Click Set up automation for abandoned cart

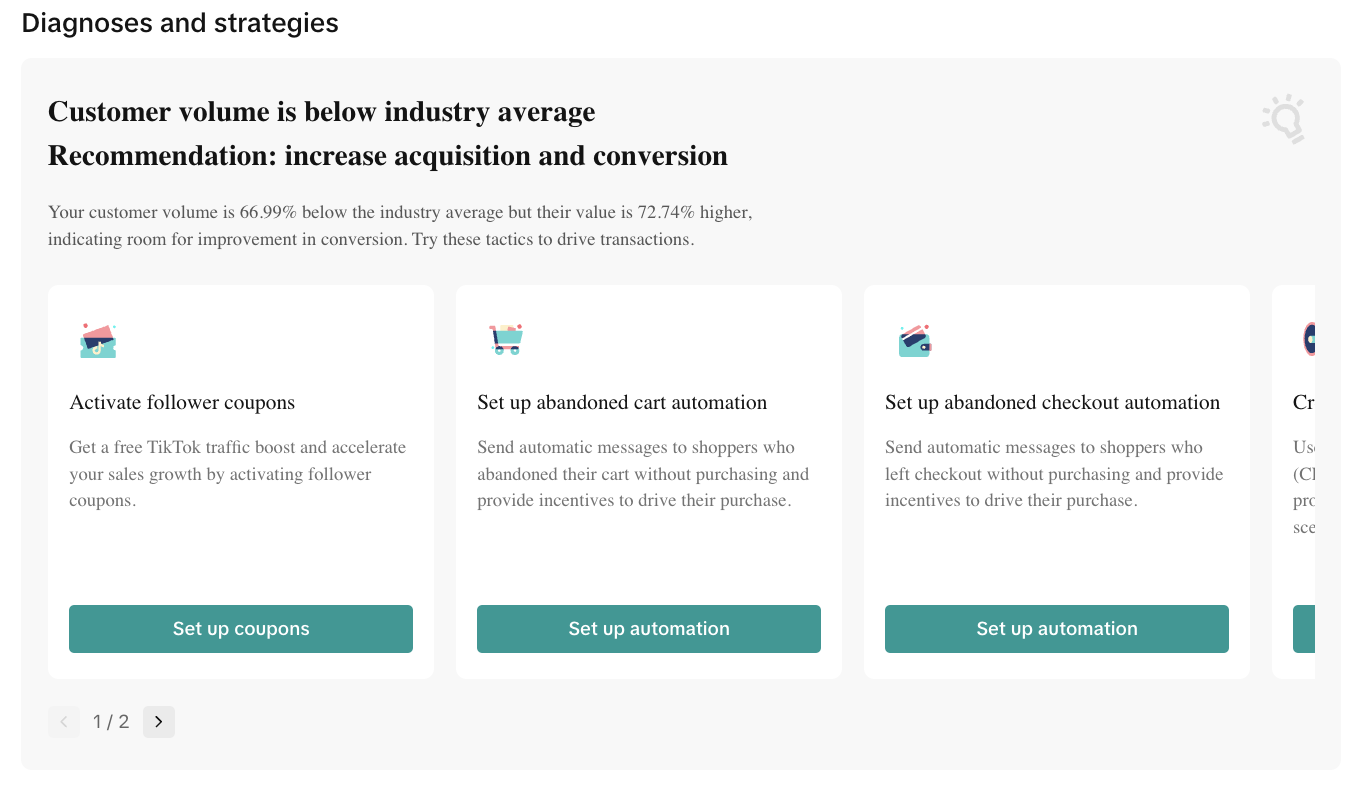(x=648, y=629)
